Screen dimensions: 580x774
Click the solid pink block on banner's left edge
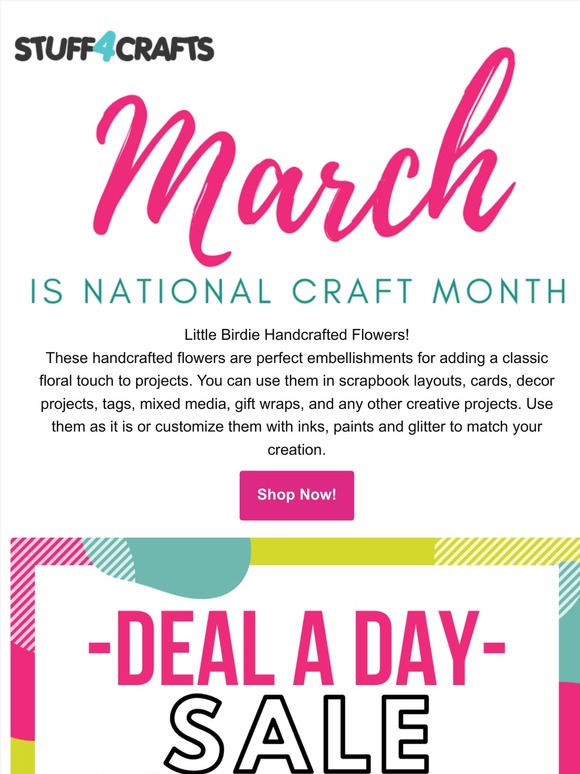[x=22, y=696]
